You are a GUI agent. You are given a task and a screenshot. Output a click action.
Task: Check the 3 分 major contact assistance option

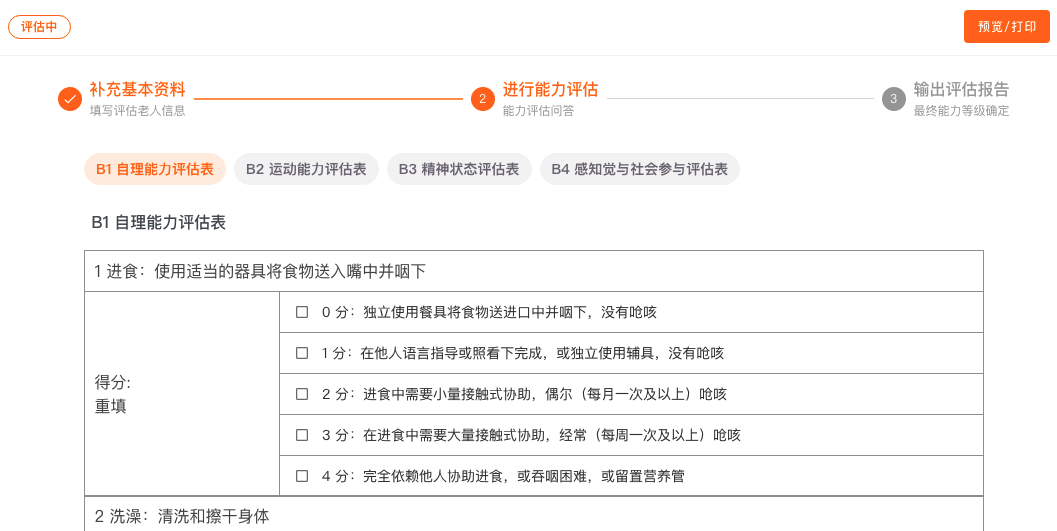pos(302,435)
